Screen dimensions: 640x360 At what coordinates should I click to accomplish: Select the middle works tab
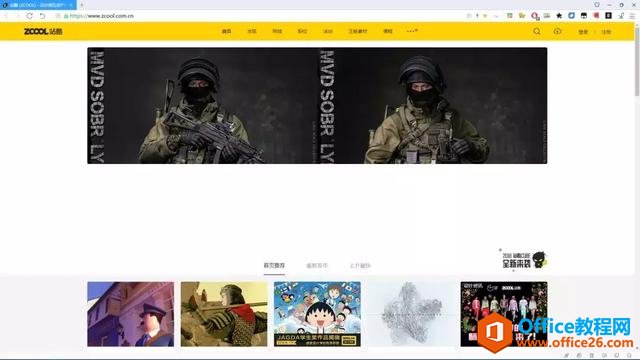click(x=317, y=266)
